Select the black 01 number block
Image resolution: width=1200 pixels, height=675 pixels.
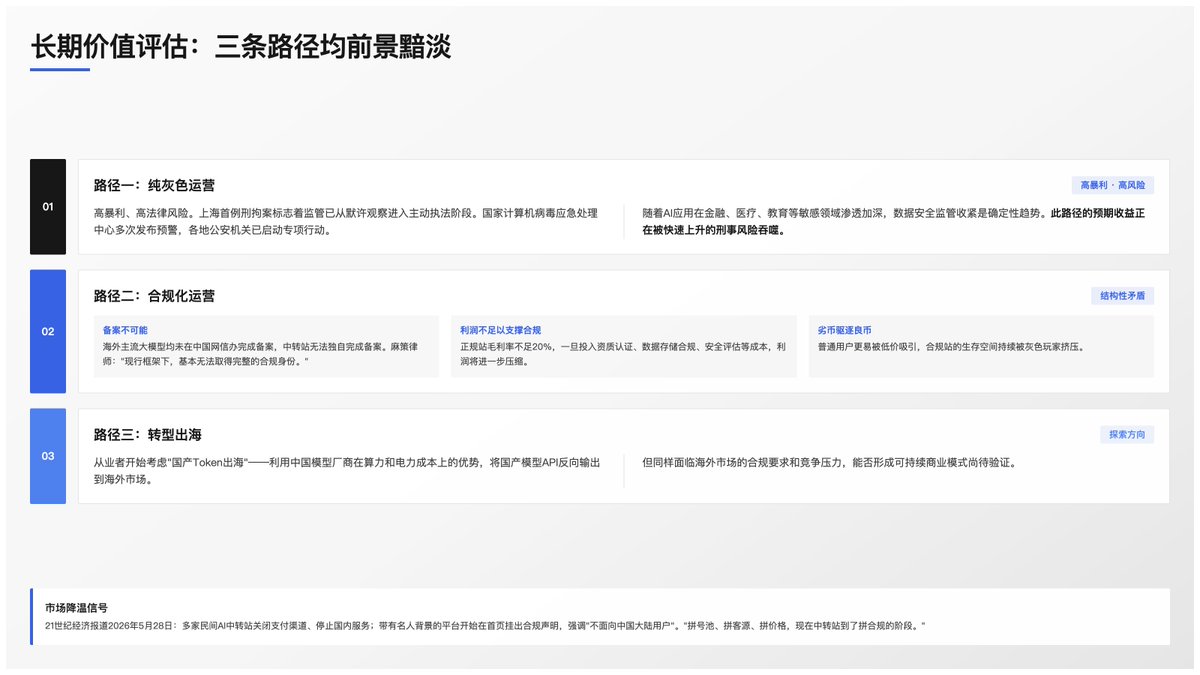(x=48, y=207)
